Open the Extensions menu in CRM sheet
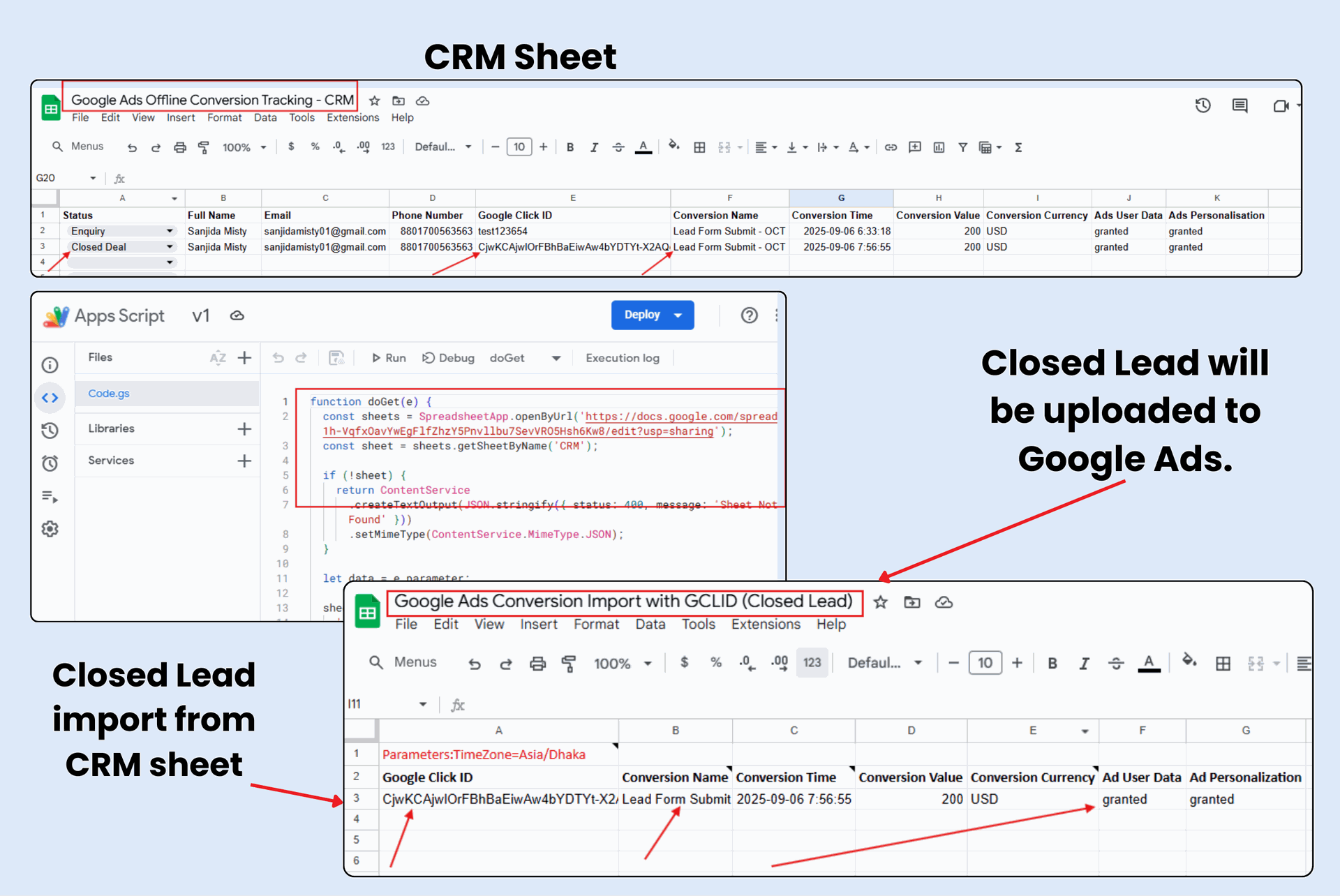 pos(352,117)
